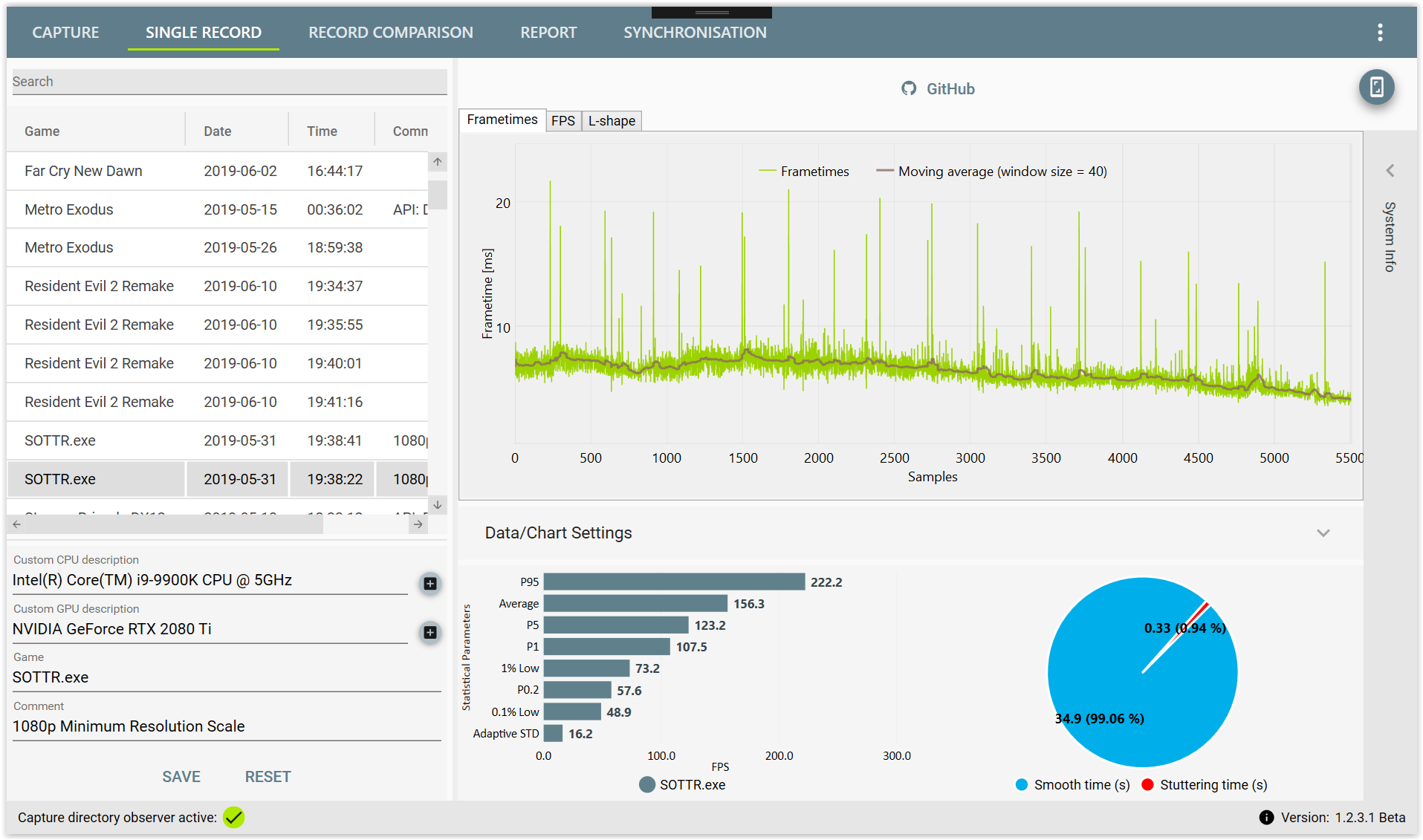Select Resident Evil 2 Remake record at 19:35:55
This screenshot has width=1423, height=840.
[x=218, y=325]
